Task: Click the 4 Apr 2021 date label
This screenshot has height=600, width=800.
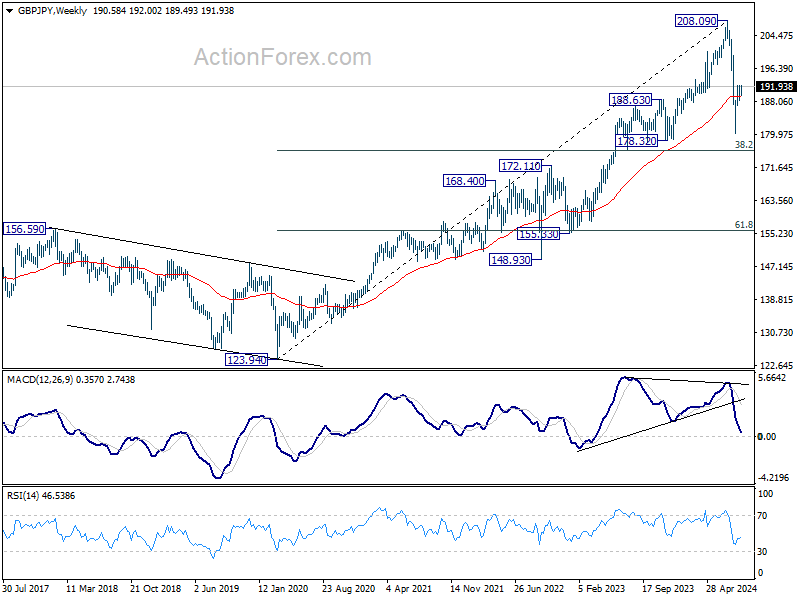Action: [x=409, y=588]
